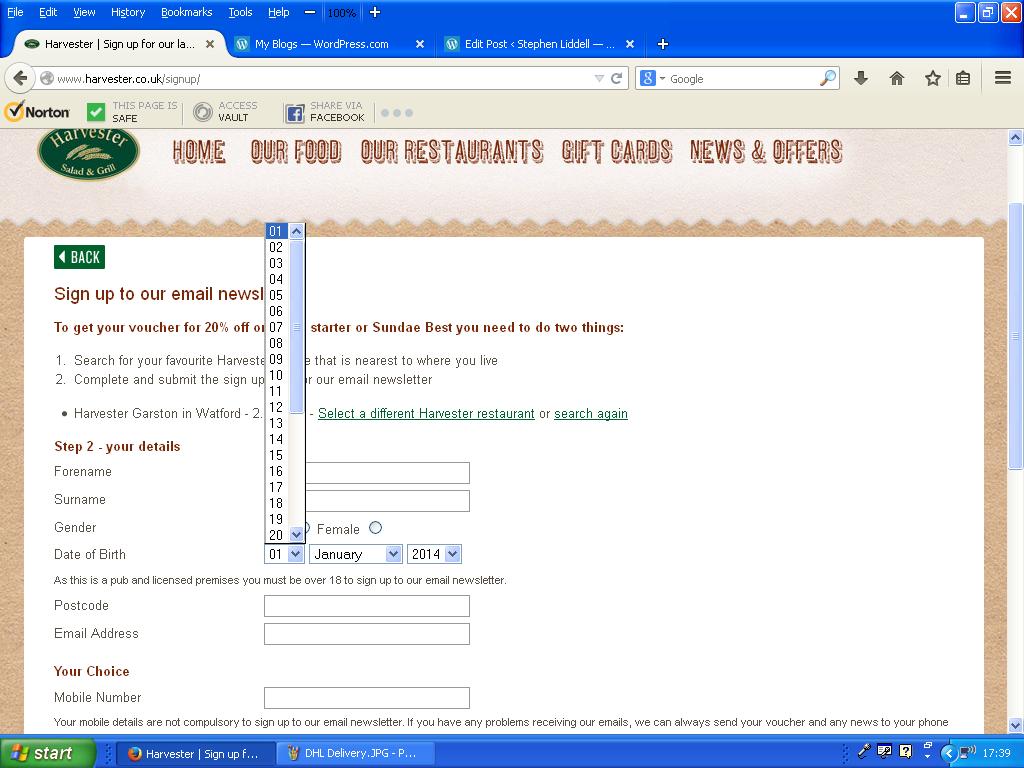Viewport: 1024px width, 768px height.
Task: Choose day 15 in the open list
Action: click(276, 455)
